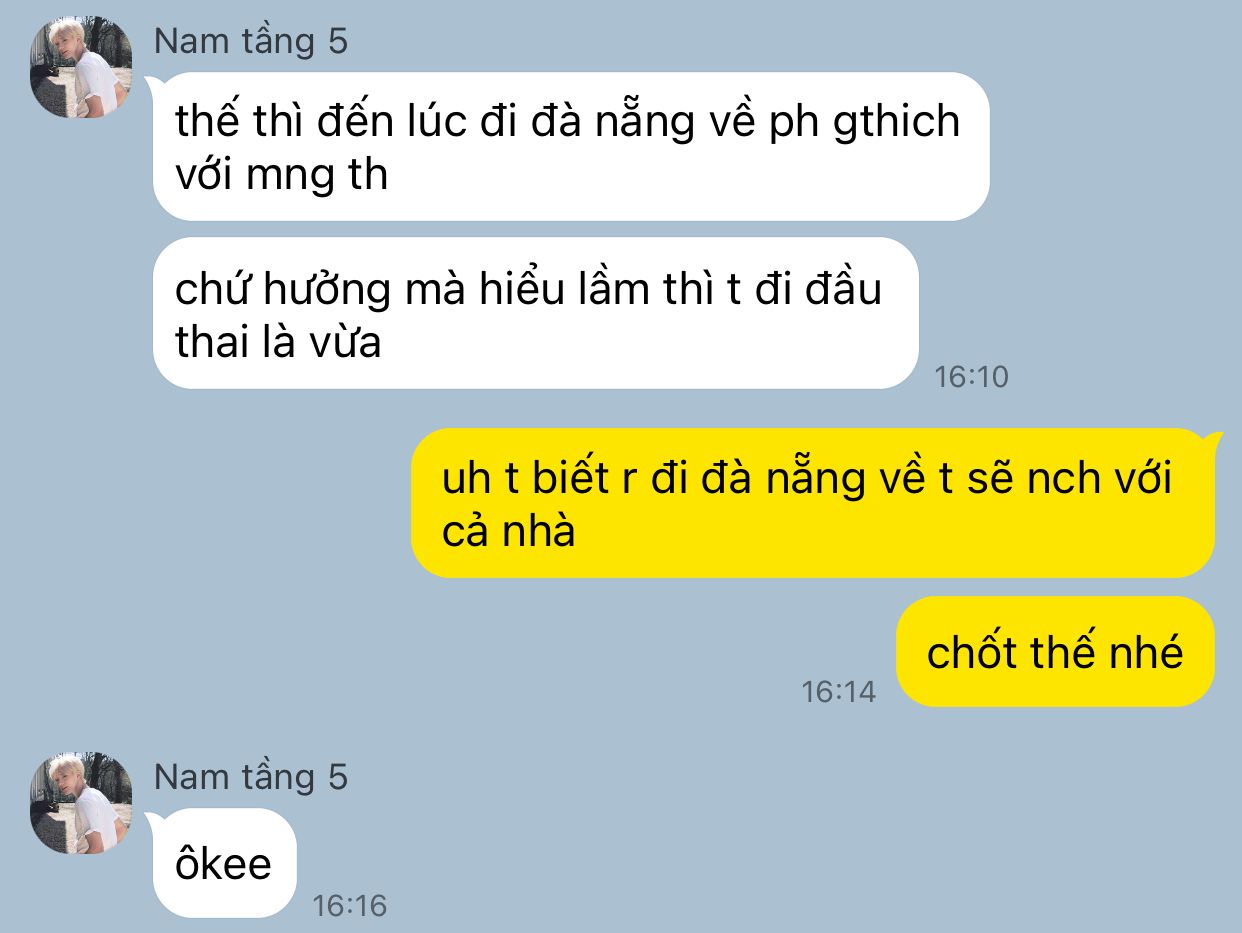
Task: Select the yellow message starting 'uh t biết r'
Action: 813,503
